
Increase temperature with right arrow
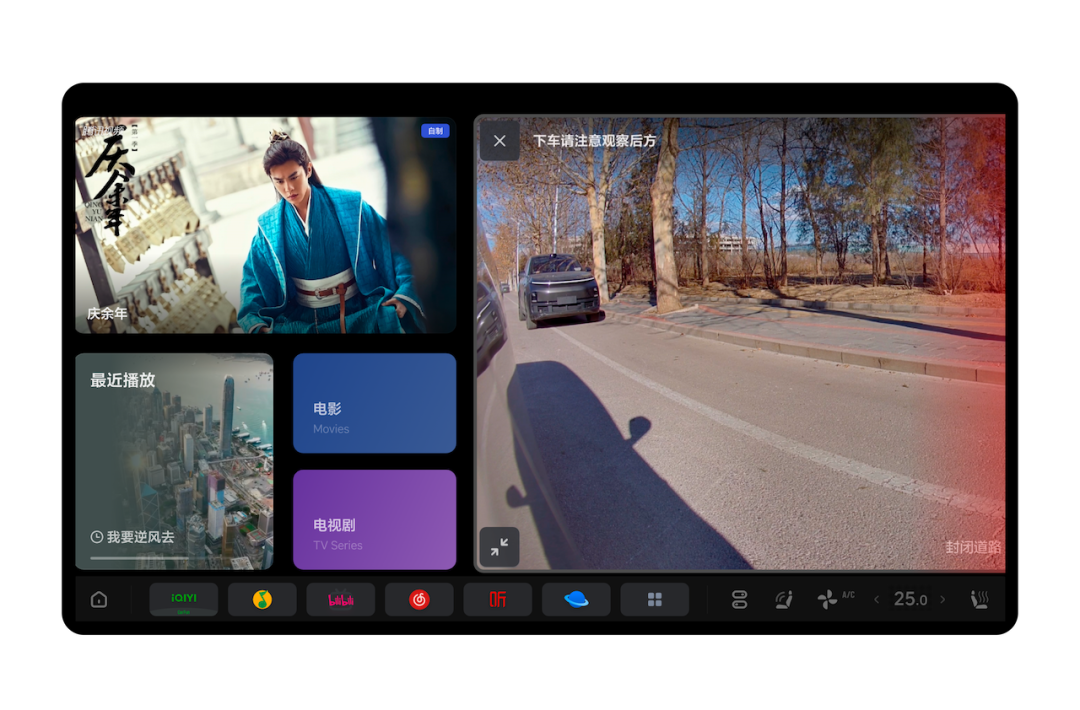pyautogui.click(x=942, y=599)
